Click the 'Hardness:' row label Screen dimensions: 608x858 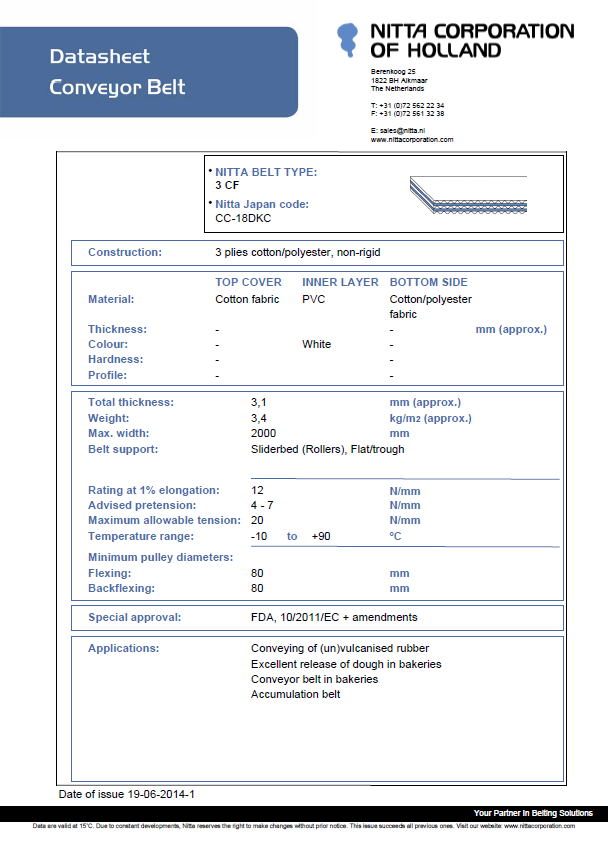point(115,360)
